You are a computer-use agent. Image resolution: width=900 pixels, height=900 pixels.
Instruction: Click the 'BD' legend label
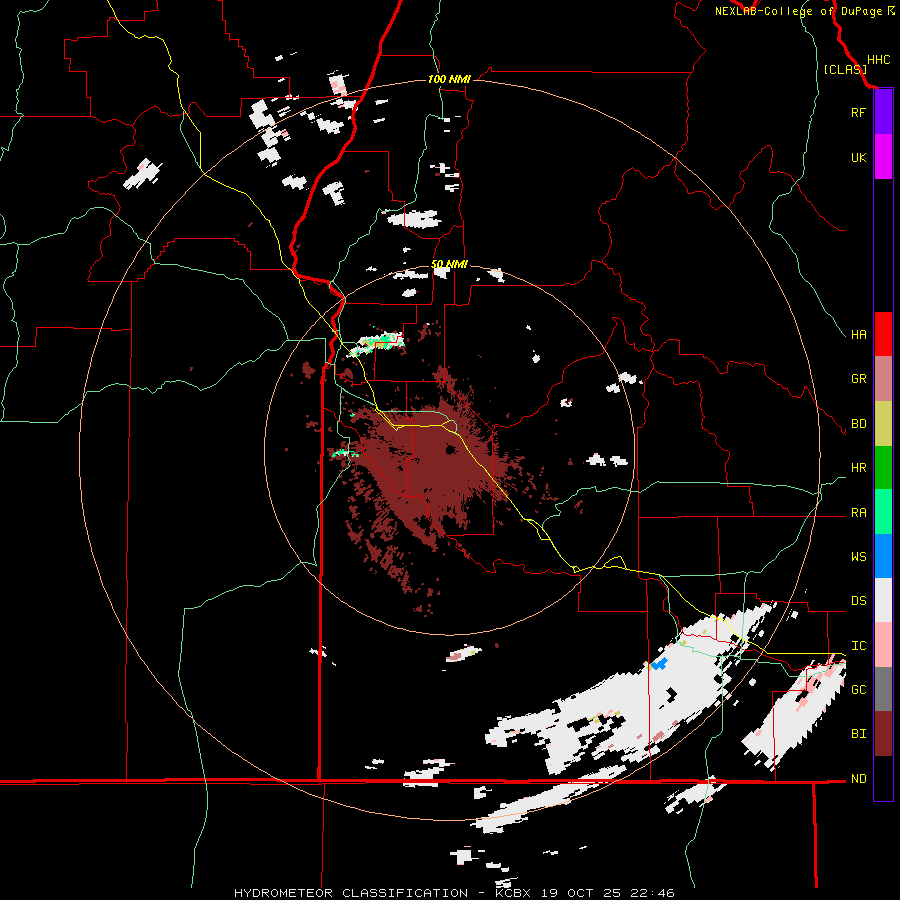point(858,424)
